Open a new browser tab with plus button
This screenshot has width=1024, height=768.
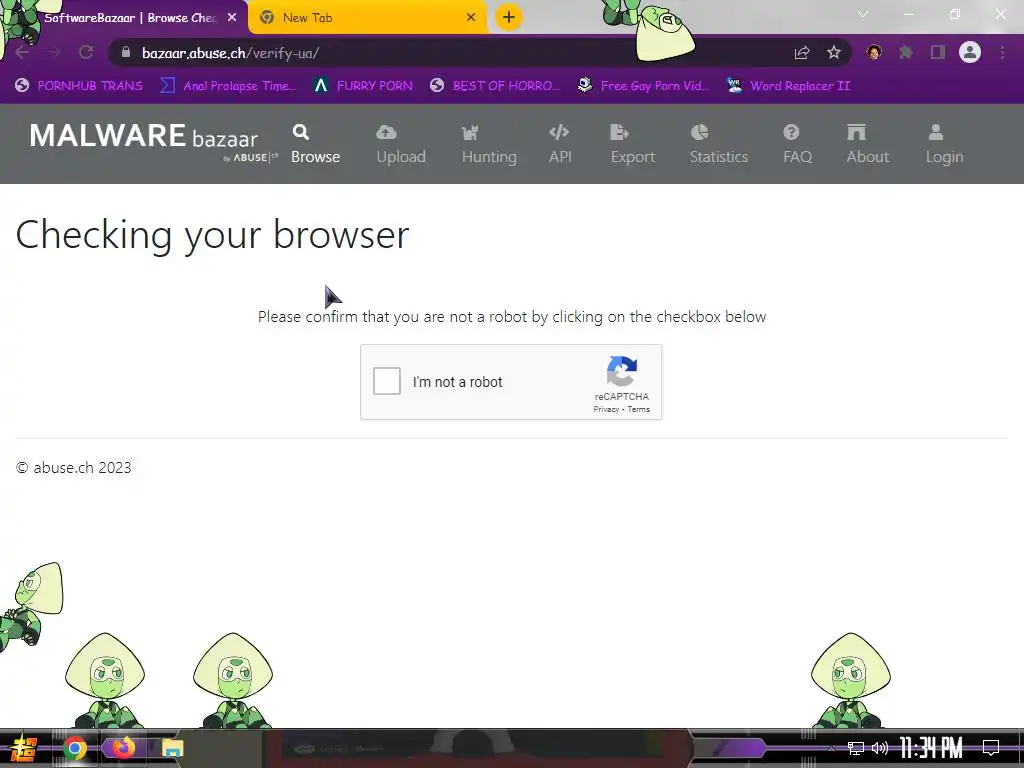click(x=509, y=18)
